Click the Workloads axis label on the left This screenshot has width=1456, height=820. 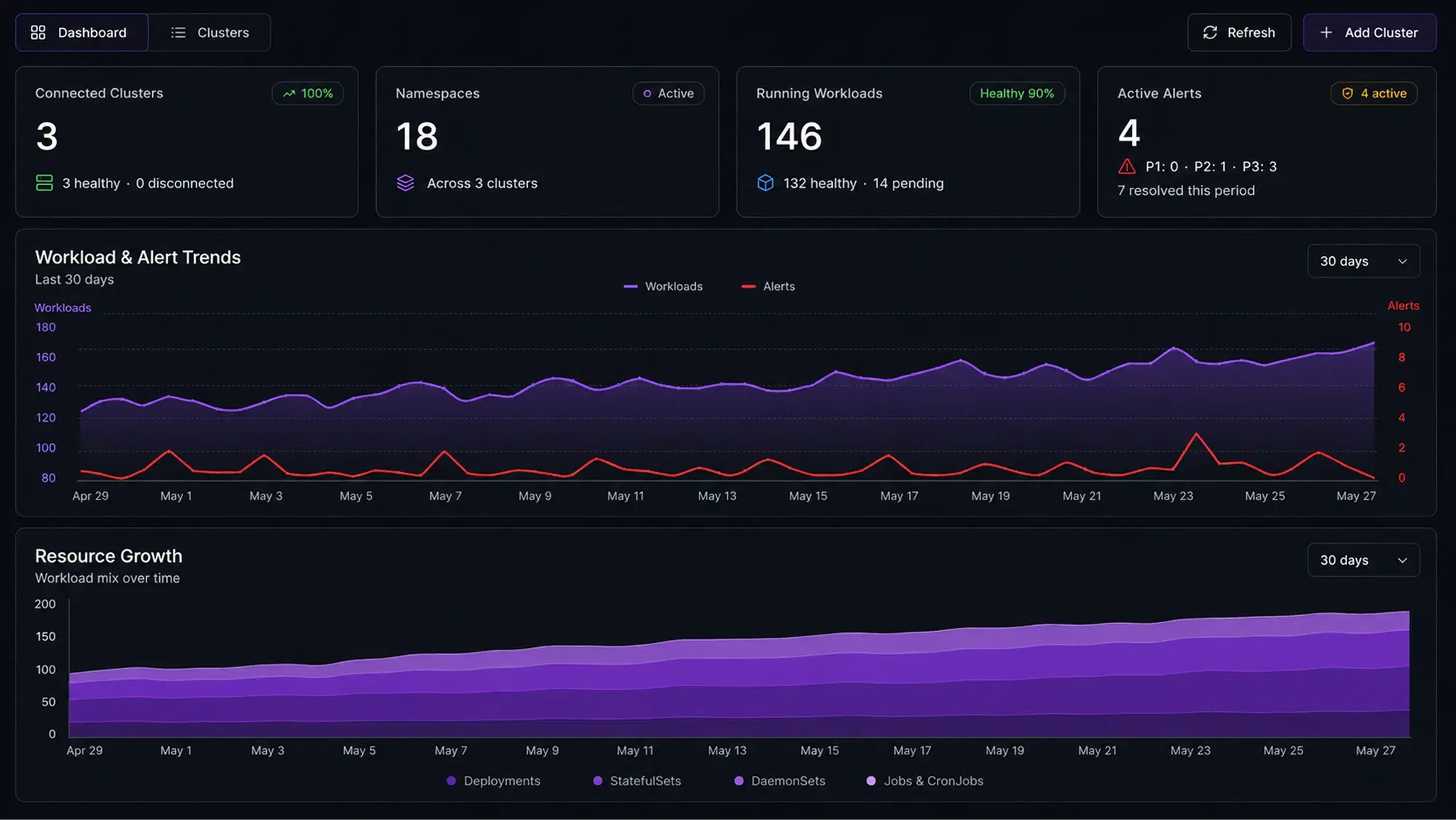click(x=63, y=307)
